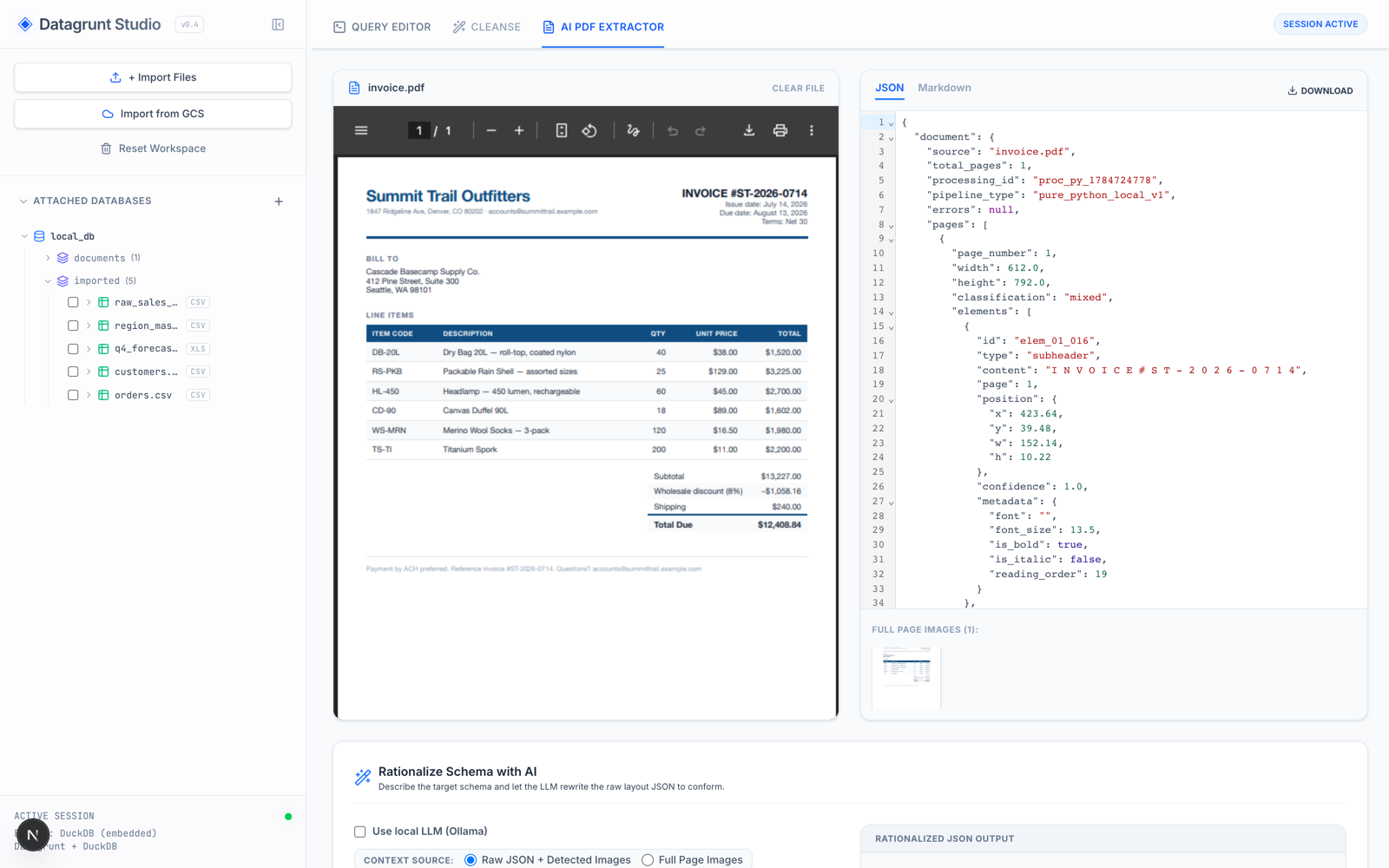Viewport: 1389px width, 868px height.
Task: Fold JSON line 2 document block
Action: point(891,138)
